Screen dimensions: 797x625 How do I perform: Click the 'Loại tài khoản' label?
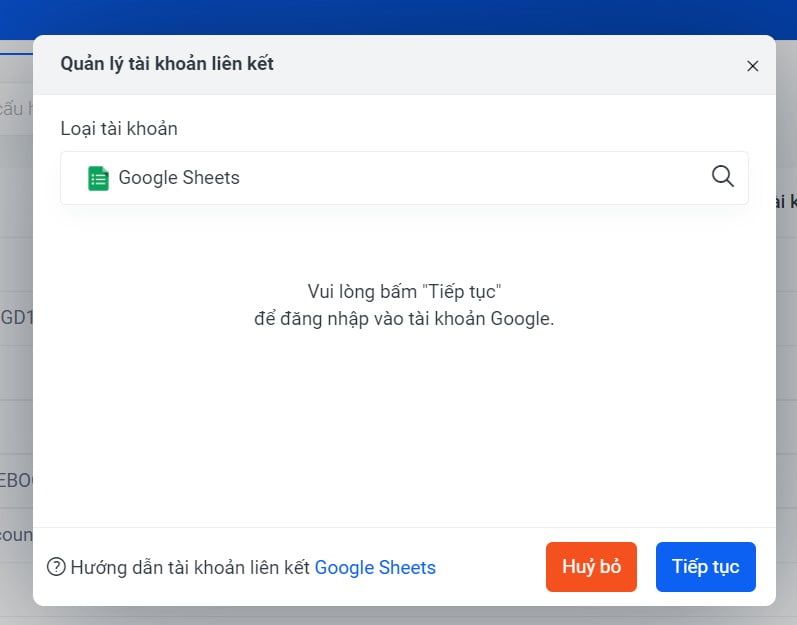click(119, 129)
